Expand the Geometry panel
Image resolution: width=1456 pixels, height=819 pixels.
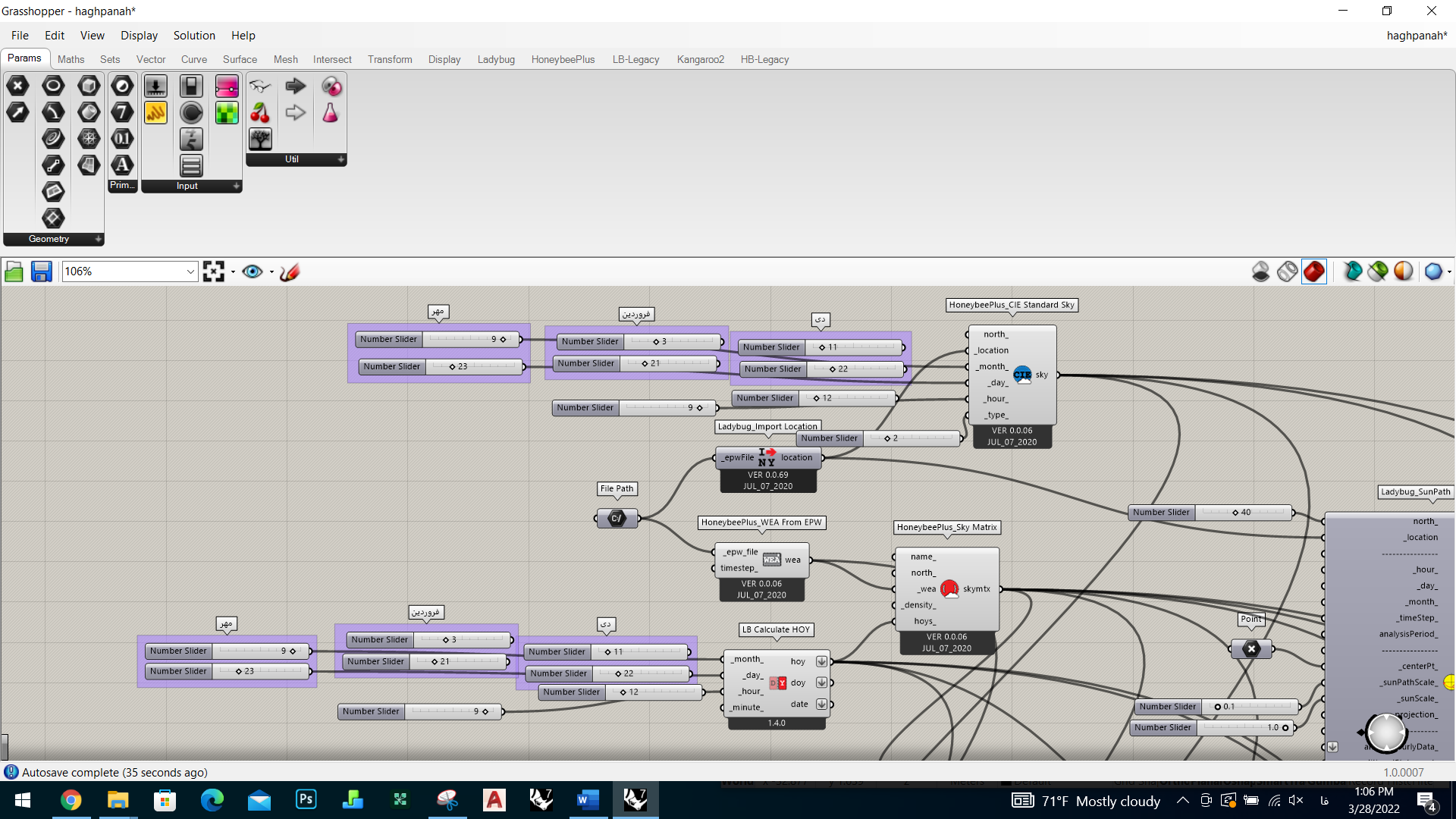98,239
